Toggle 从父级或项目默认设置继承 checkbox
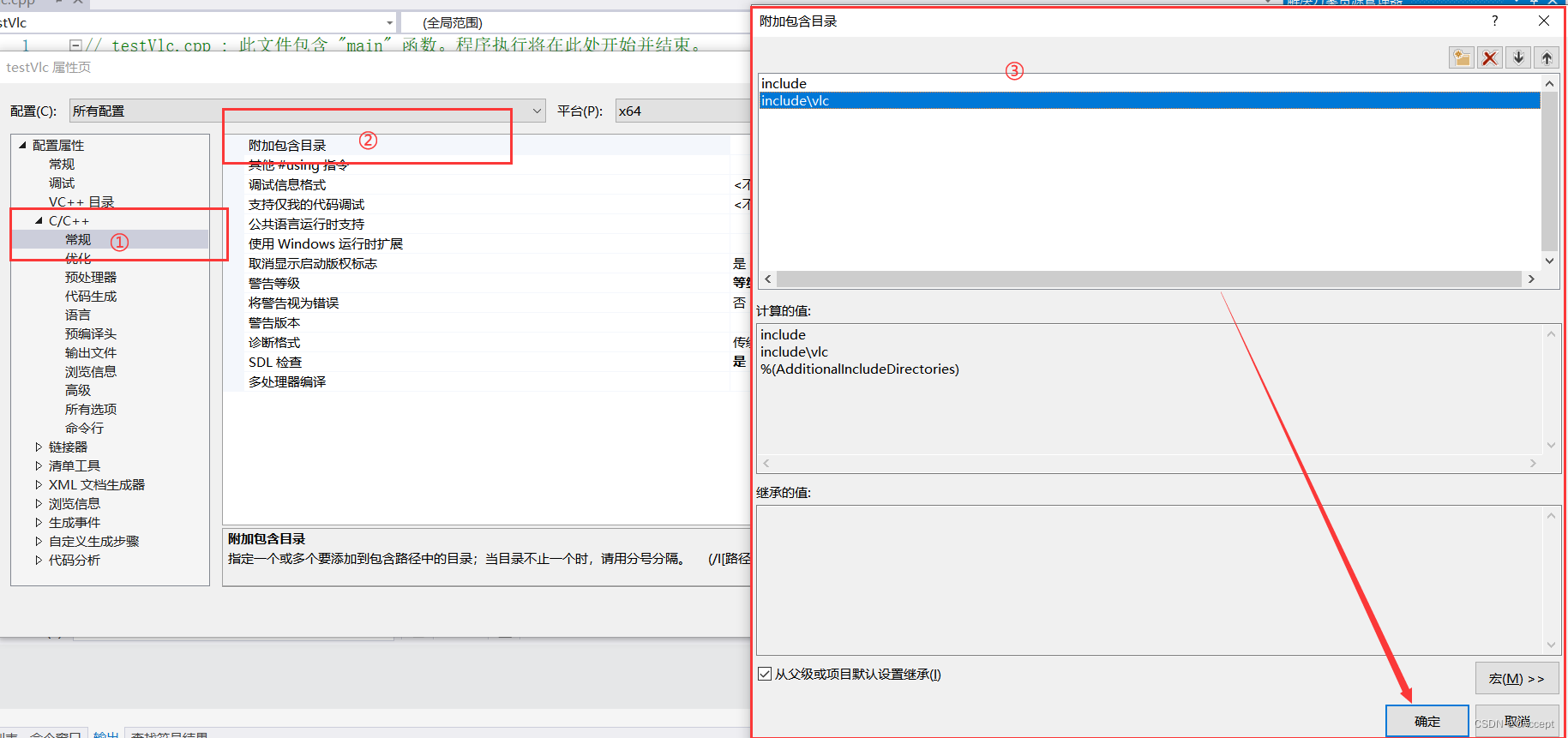 point(765,674)
